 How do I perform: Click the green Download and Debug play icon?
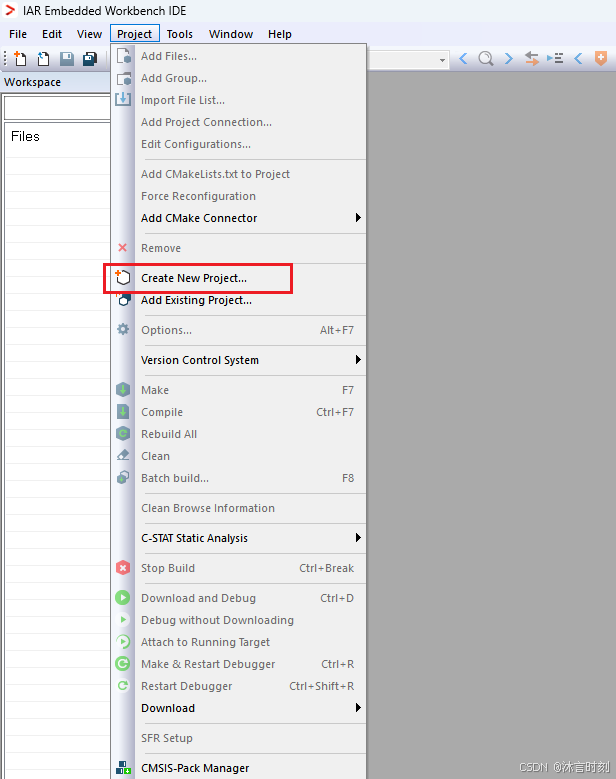click(x=123, y=597)
